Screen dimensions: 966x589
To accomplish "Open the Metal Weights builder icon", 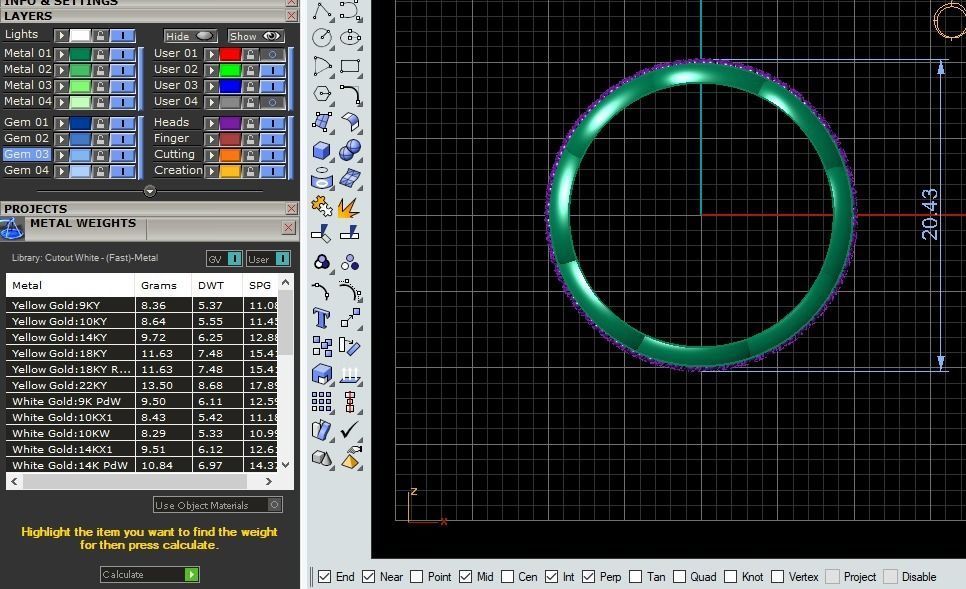I will (x=11, y=229).
